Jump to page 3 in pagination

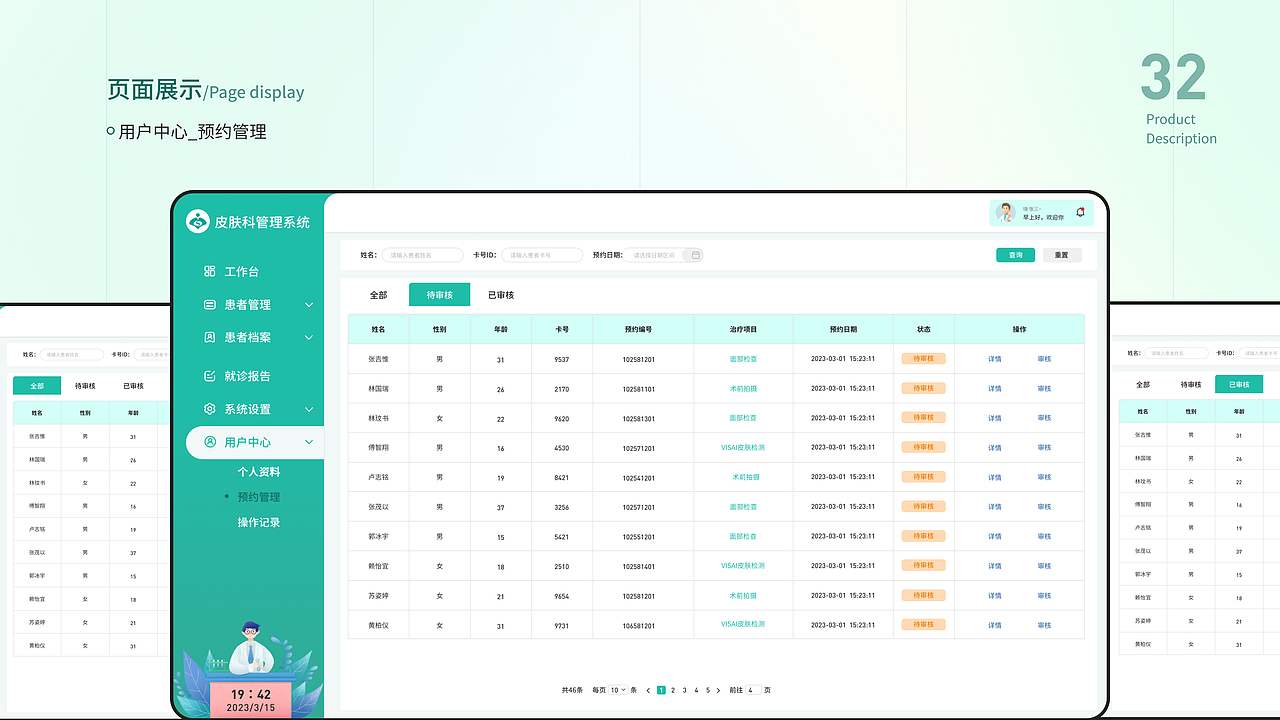click(x=684, y=690)
